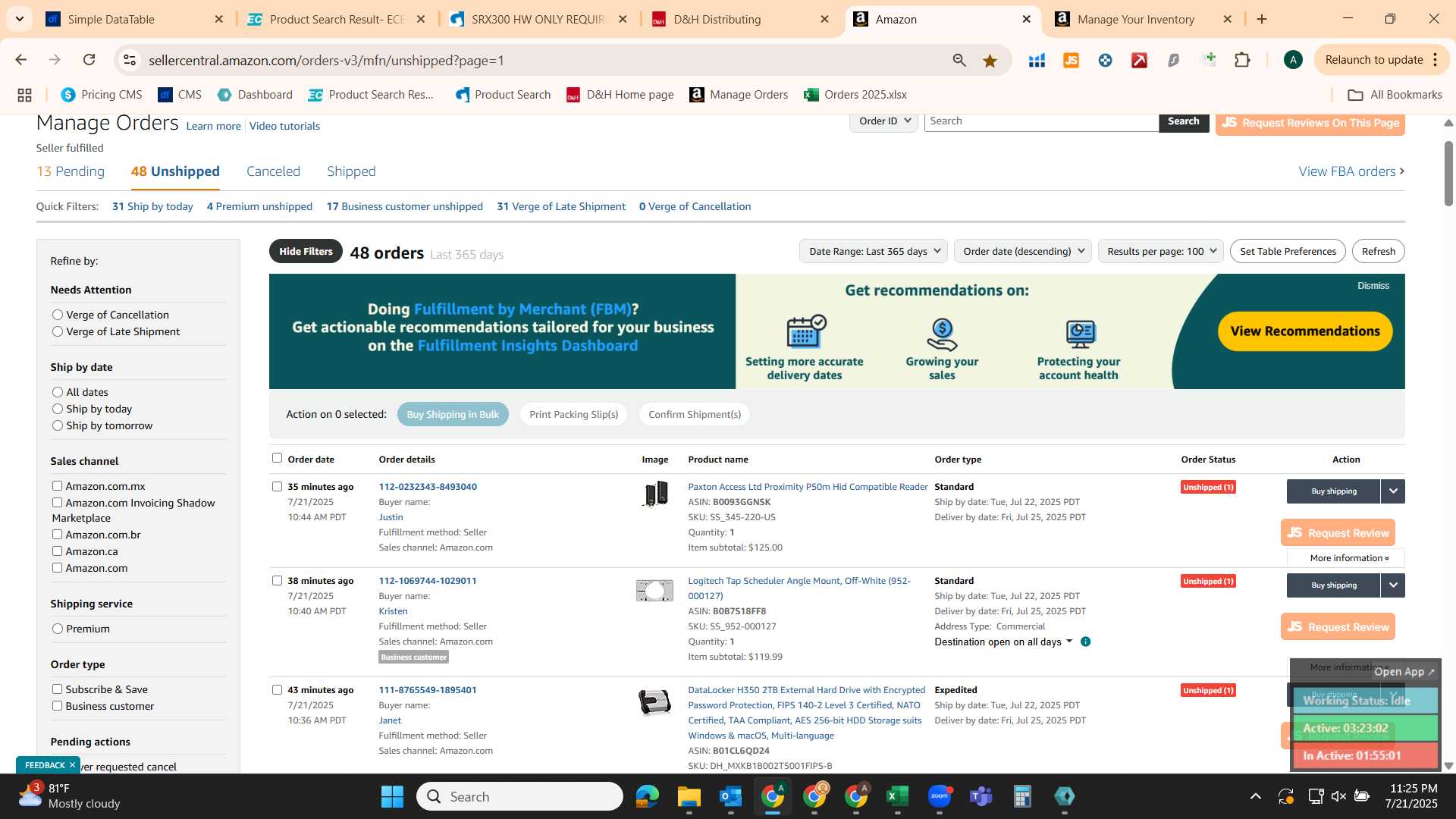Click the volume muted tray icon
Image resolution: width=1456 pixels, height=819 pixels.
(1338, 796)
